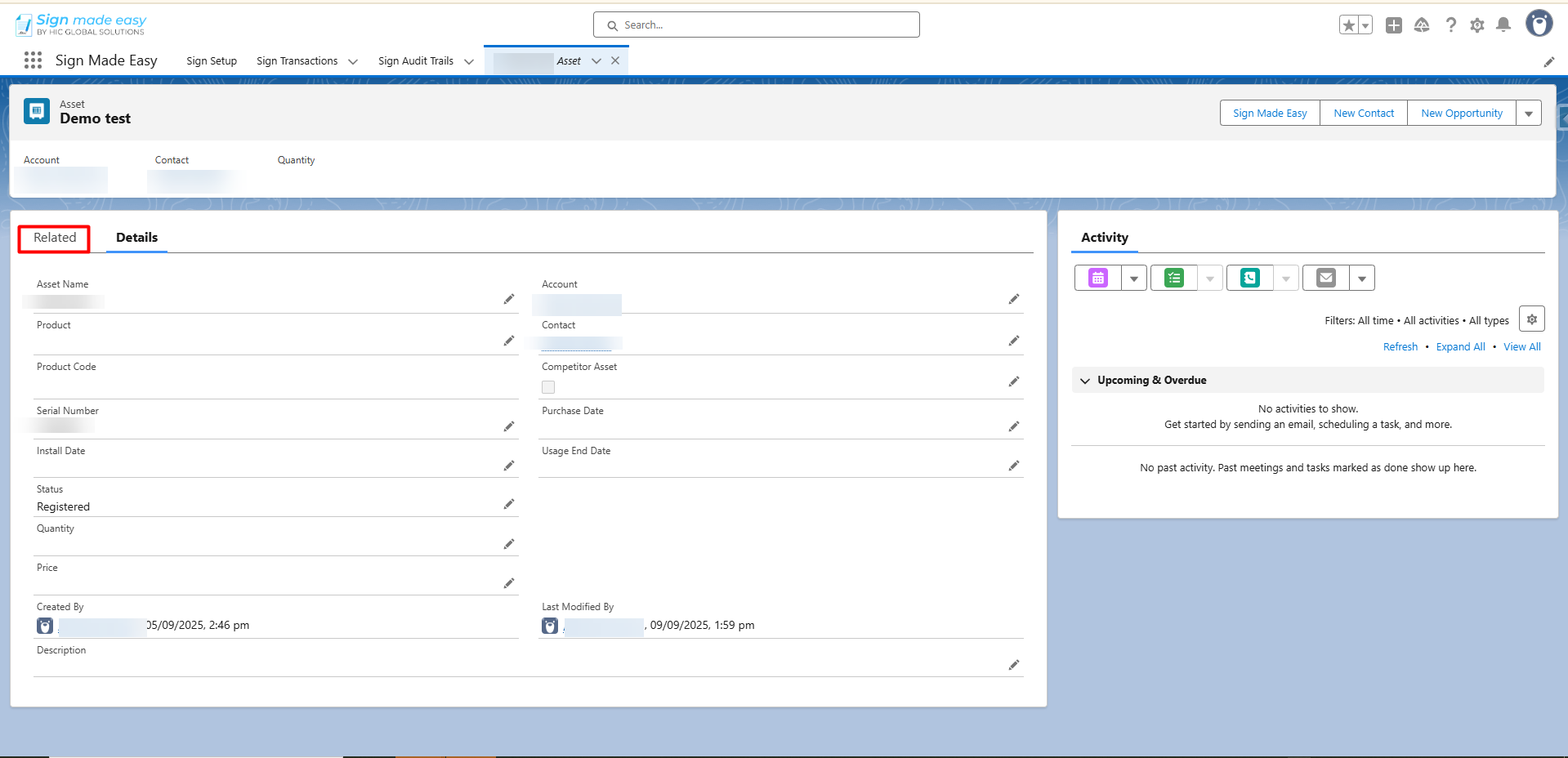
Task: Open the Sign Setup navigation tab
Action: click(212, 61)
